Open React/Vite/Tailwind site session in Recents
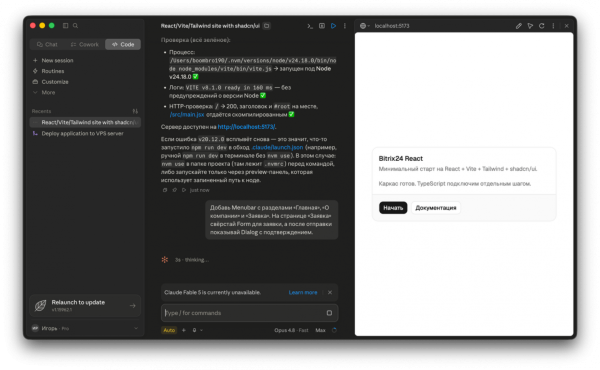This screenshot has height=370, width=600. (x=85, y=122)
